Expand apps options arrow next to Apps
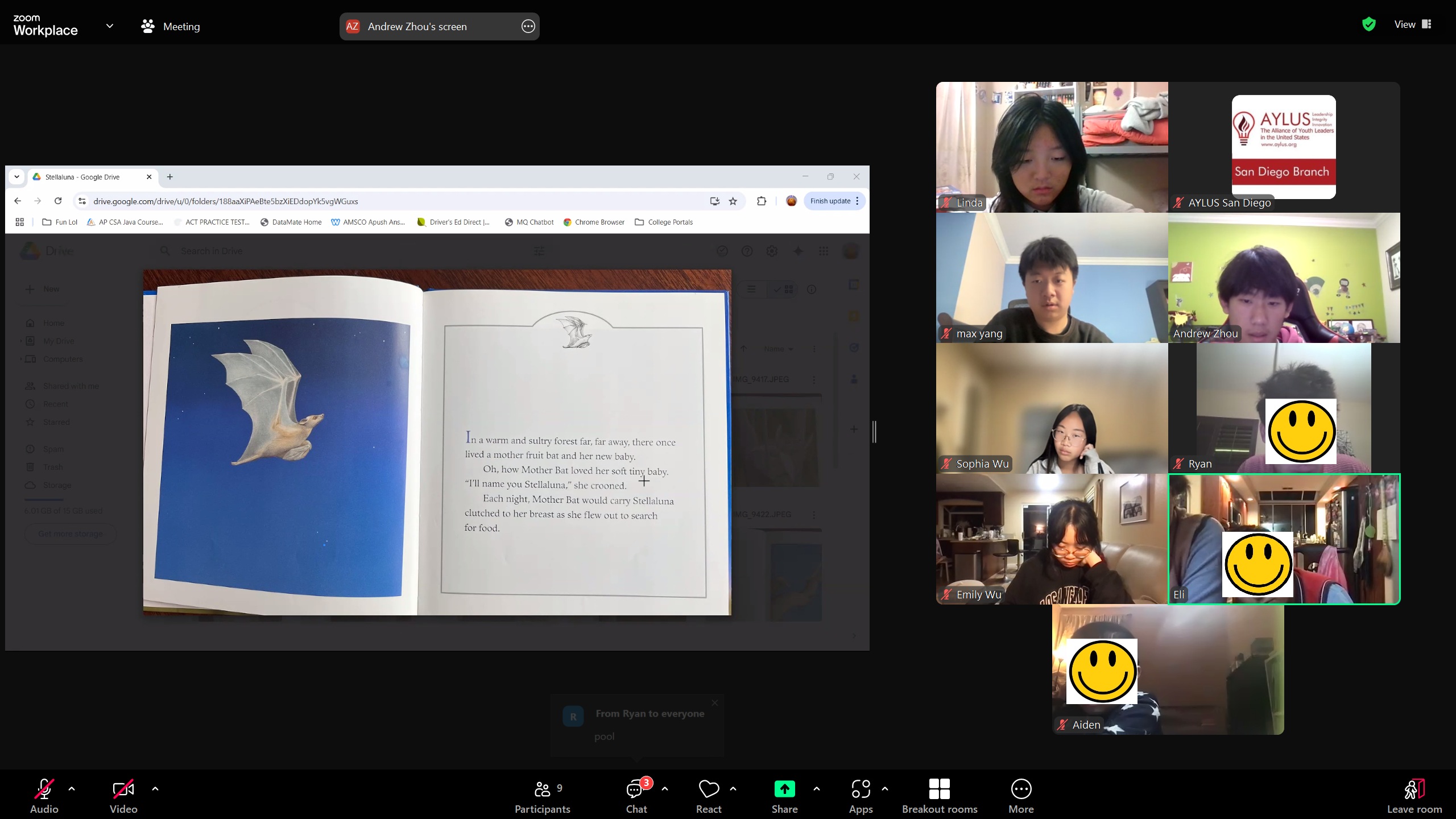 885,789
